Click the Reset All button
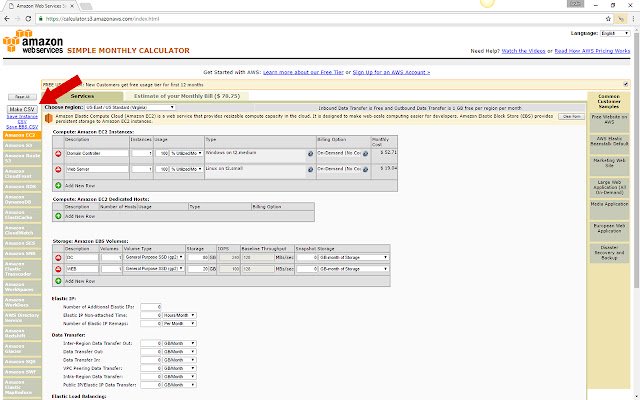 tap(22, 97)
